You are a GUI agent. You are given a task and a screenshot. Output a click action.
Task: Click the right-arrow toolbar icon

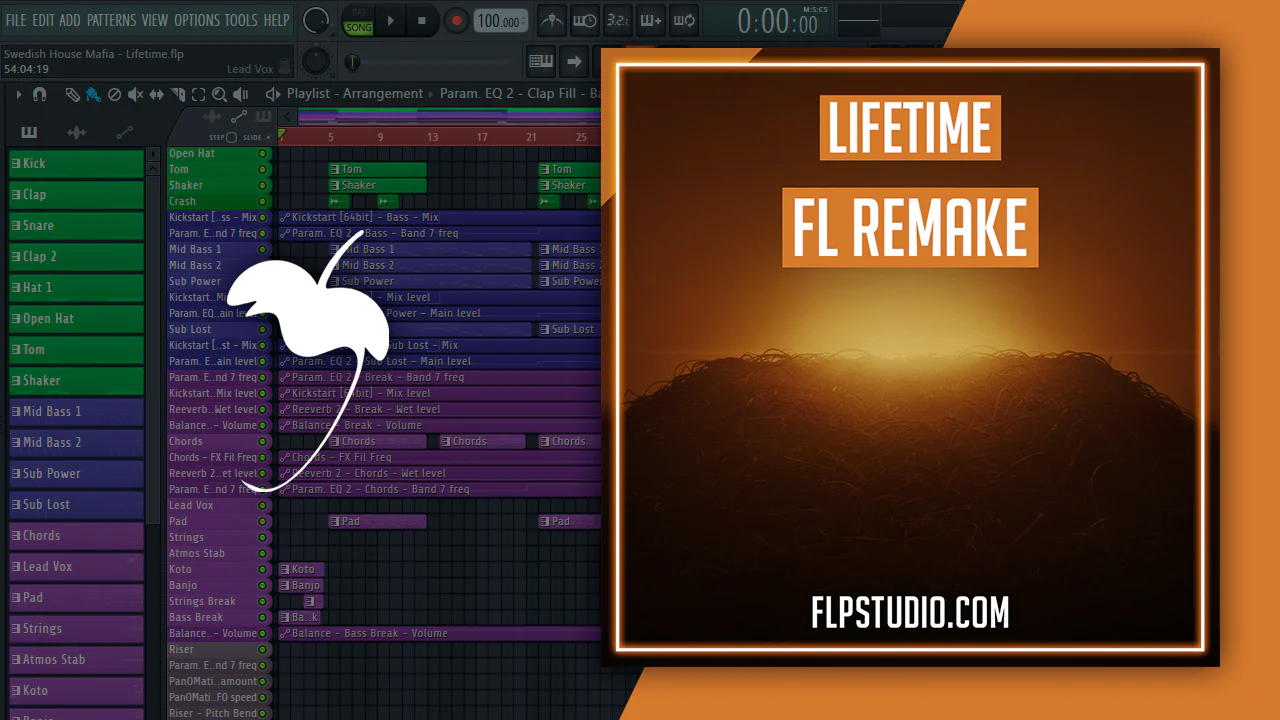tap(574, 62)
